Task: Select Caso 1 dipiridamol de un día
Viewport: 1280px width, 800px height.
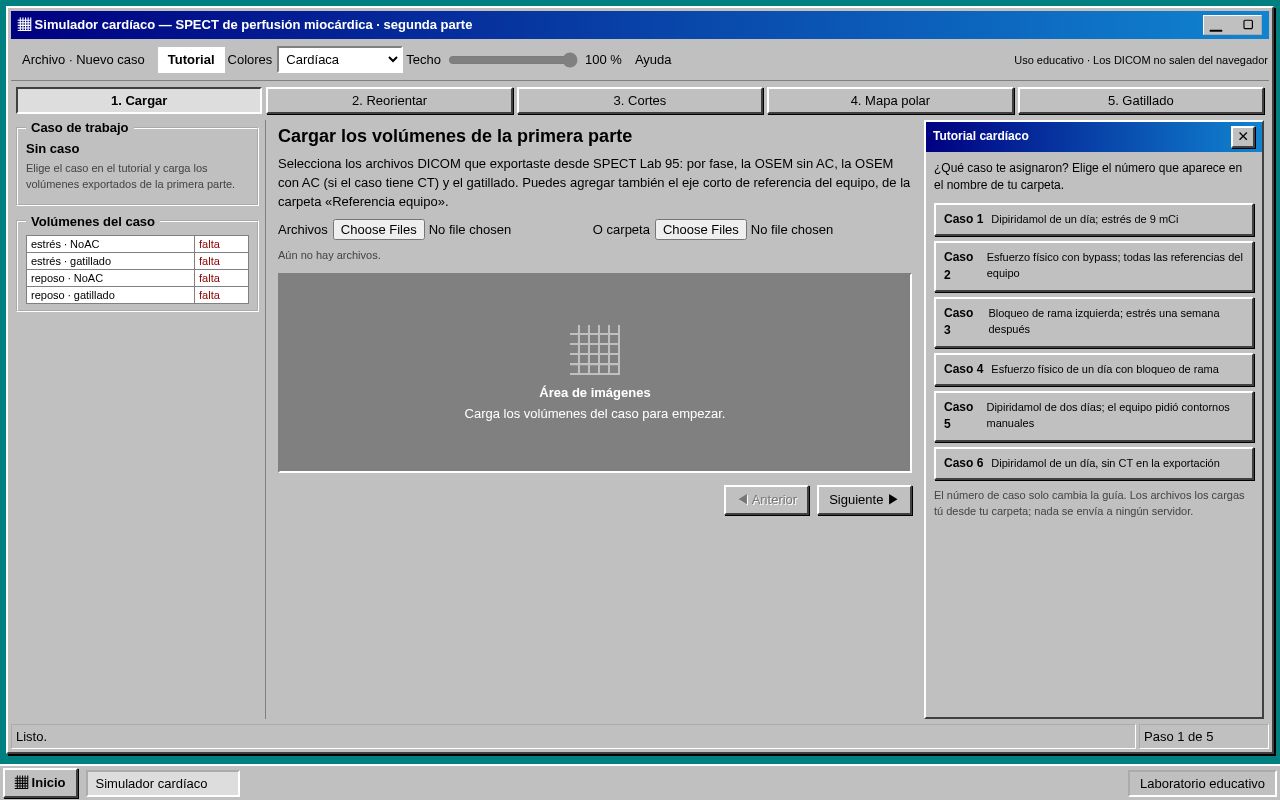Action: click(x=1094, y=220)
